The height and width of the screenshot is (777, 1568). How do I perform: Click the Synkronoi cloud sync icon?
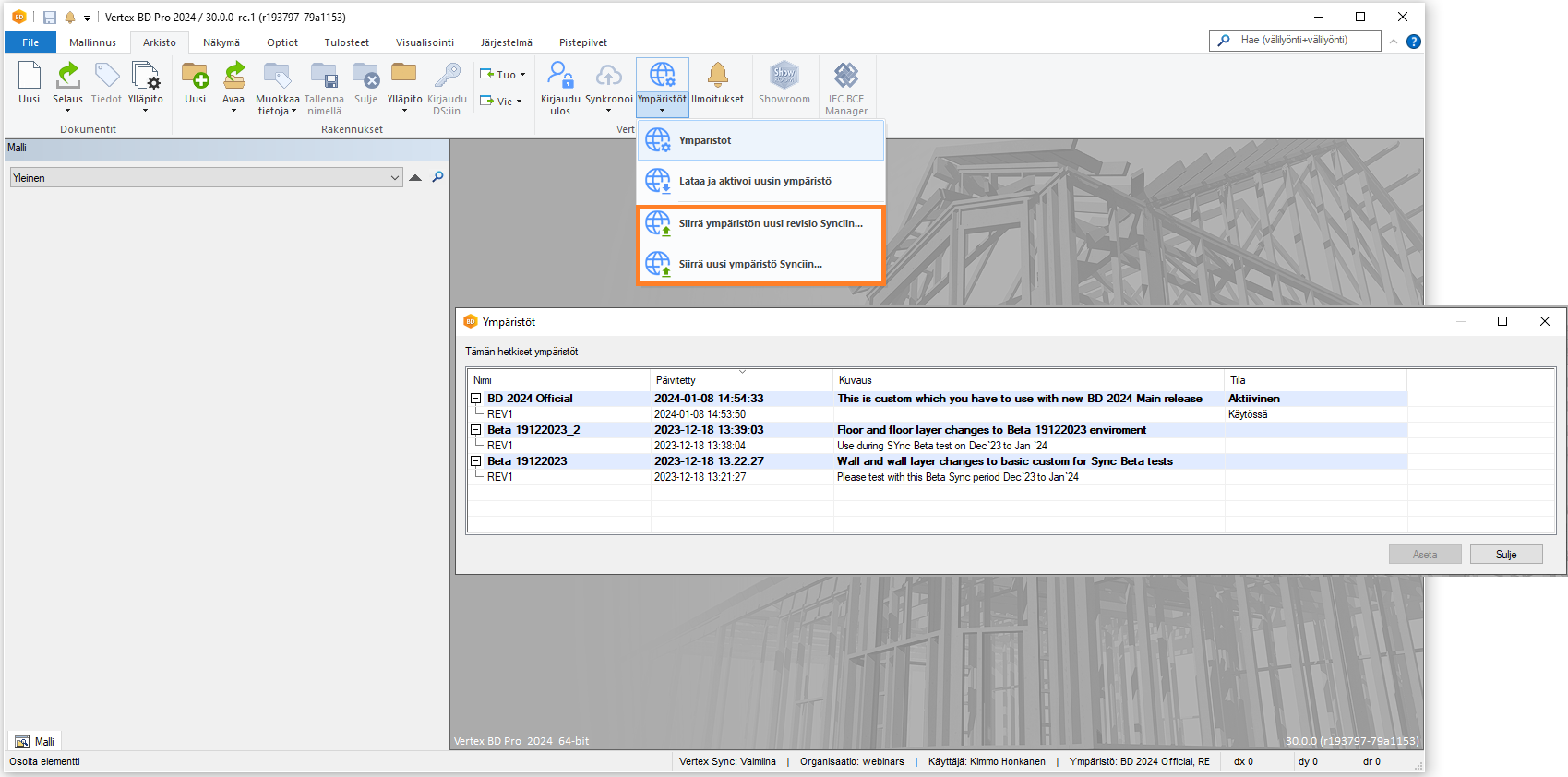point(608,77)
